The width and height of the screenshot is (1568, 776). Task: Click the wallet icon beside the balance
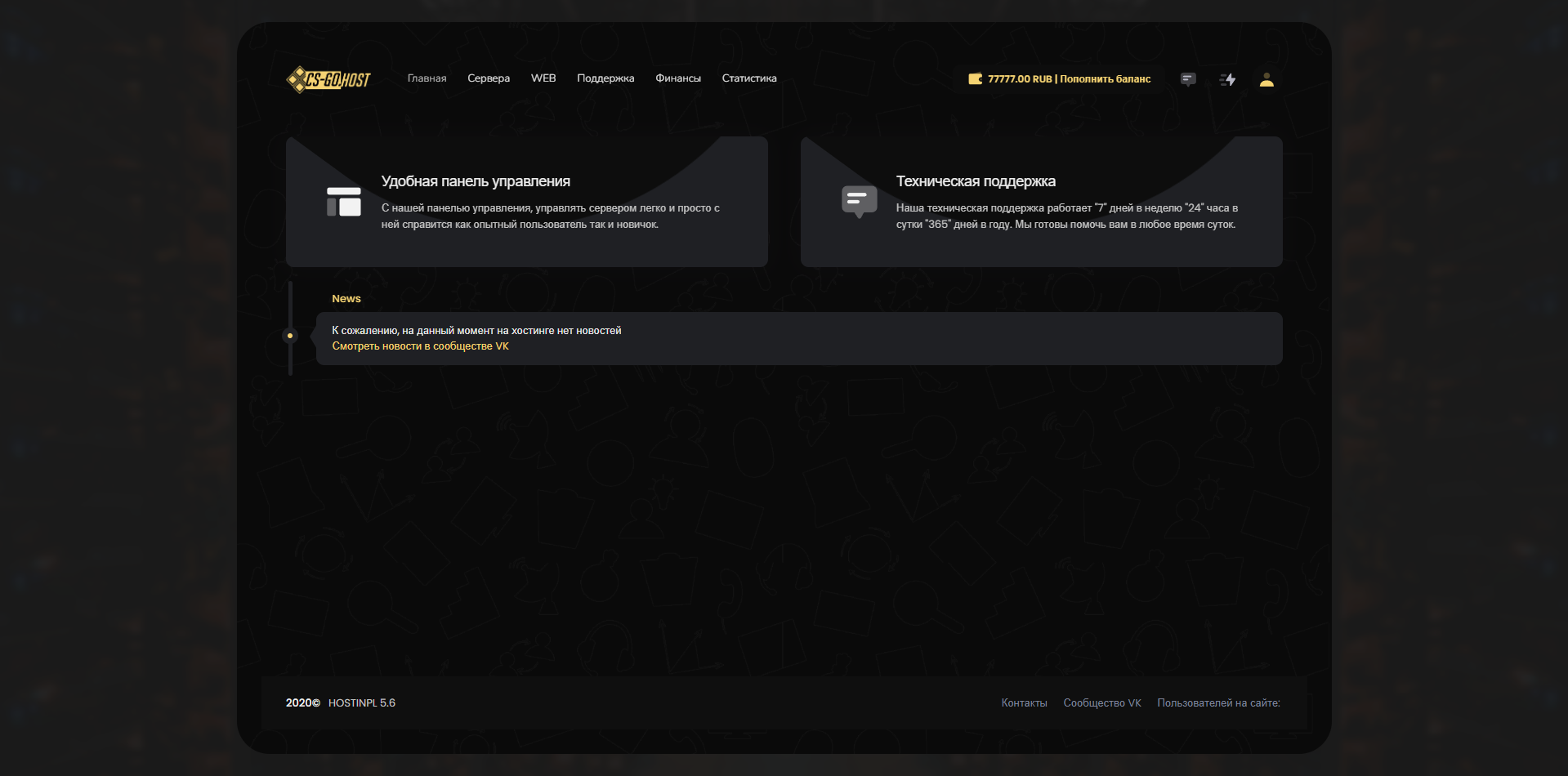[x=975, y=79]
